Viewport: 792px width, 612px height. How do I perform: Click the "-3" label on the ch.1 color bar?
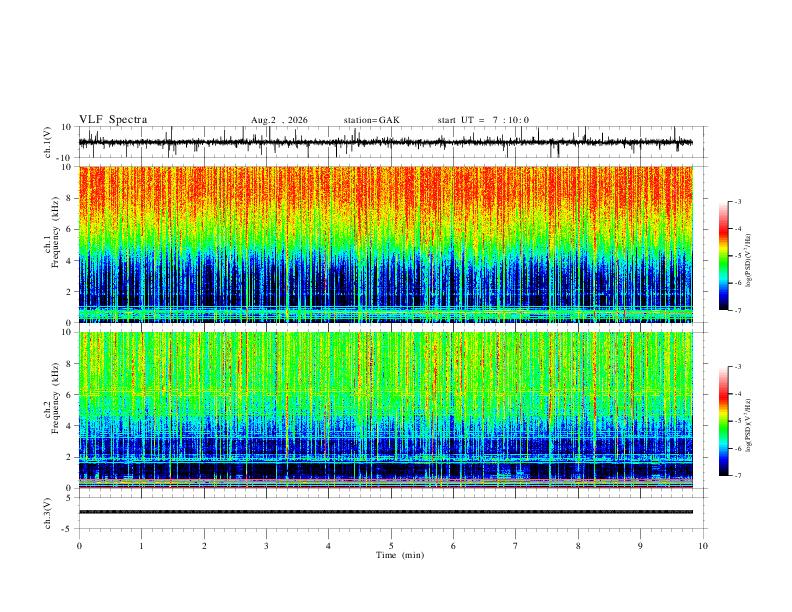737,201
